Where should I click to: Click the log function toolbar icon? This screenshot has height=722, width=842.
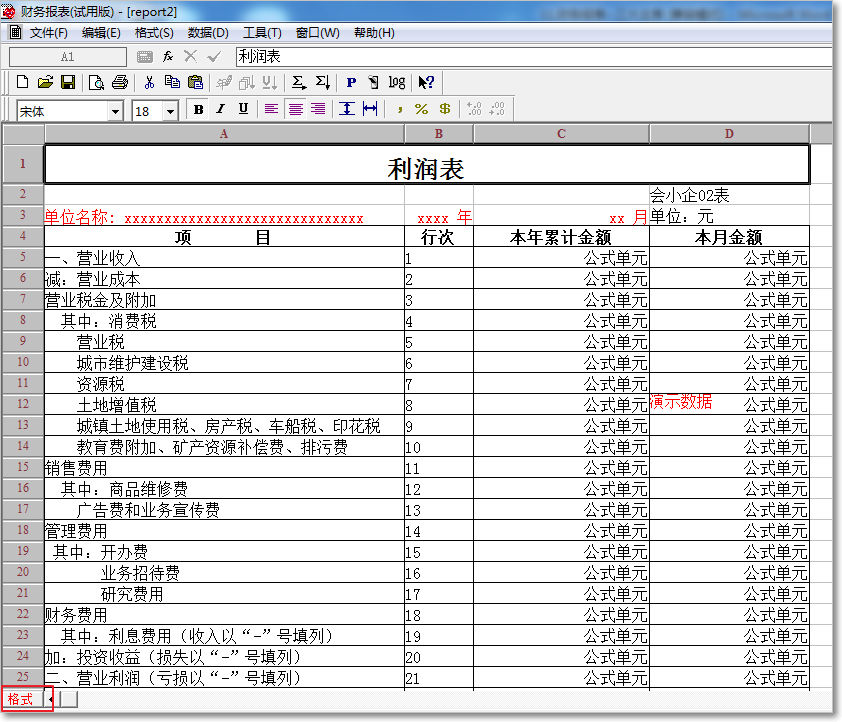coord(397,81)
